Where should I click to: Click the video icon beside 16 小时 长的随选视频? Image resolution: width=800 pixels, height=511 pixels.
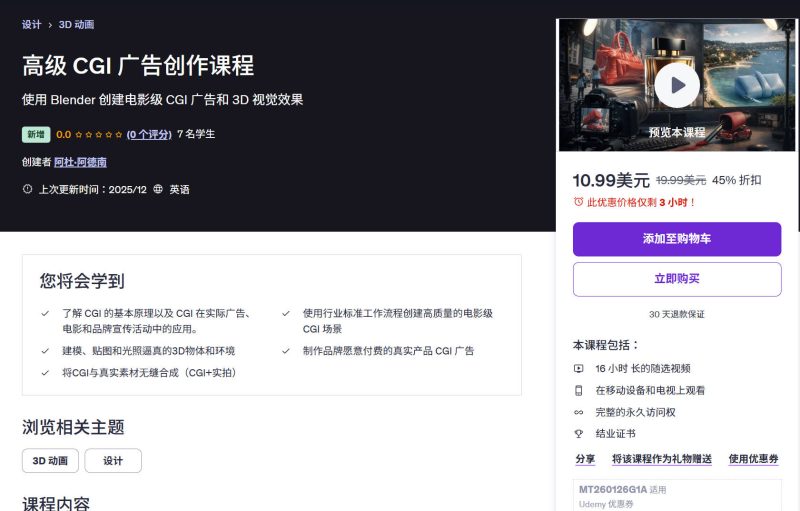coord(578,368)
